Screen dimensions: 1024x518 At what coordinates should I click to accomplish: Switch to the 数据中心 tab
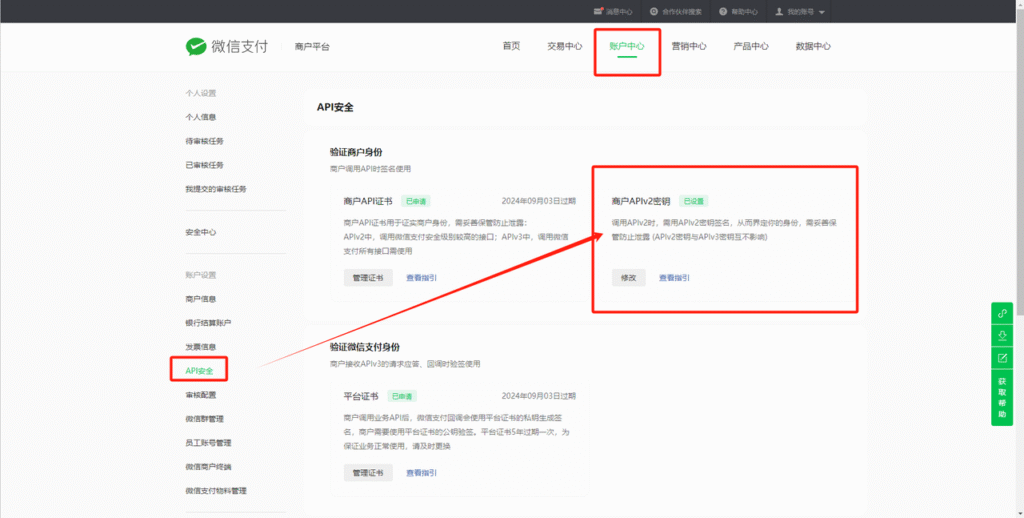pyautogui.click(x=813, y=46)
